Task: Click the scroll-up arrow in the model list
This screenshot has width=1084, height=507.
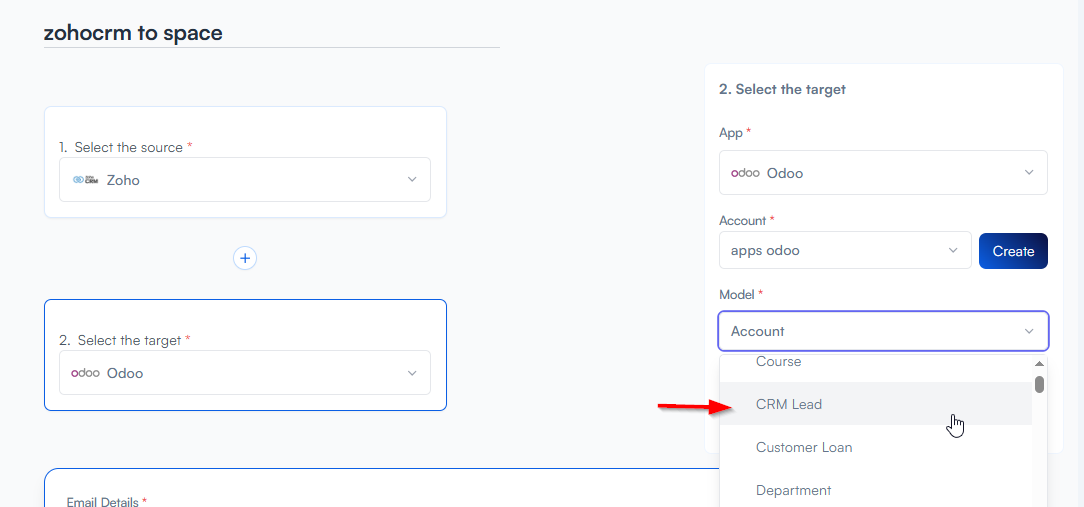Action: coord(1039,364)
